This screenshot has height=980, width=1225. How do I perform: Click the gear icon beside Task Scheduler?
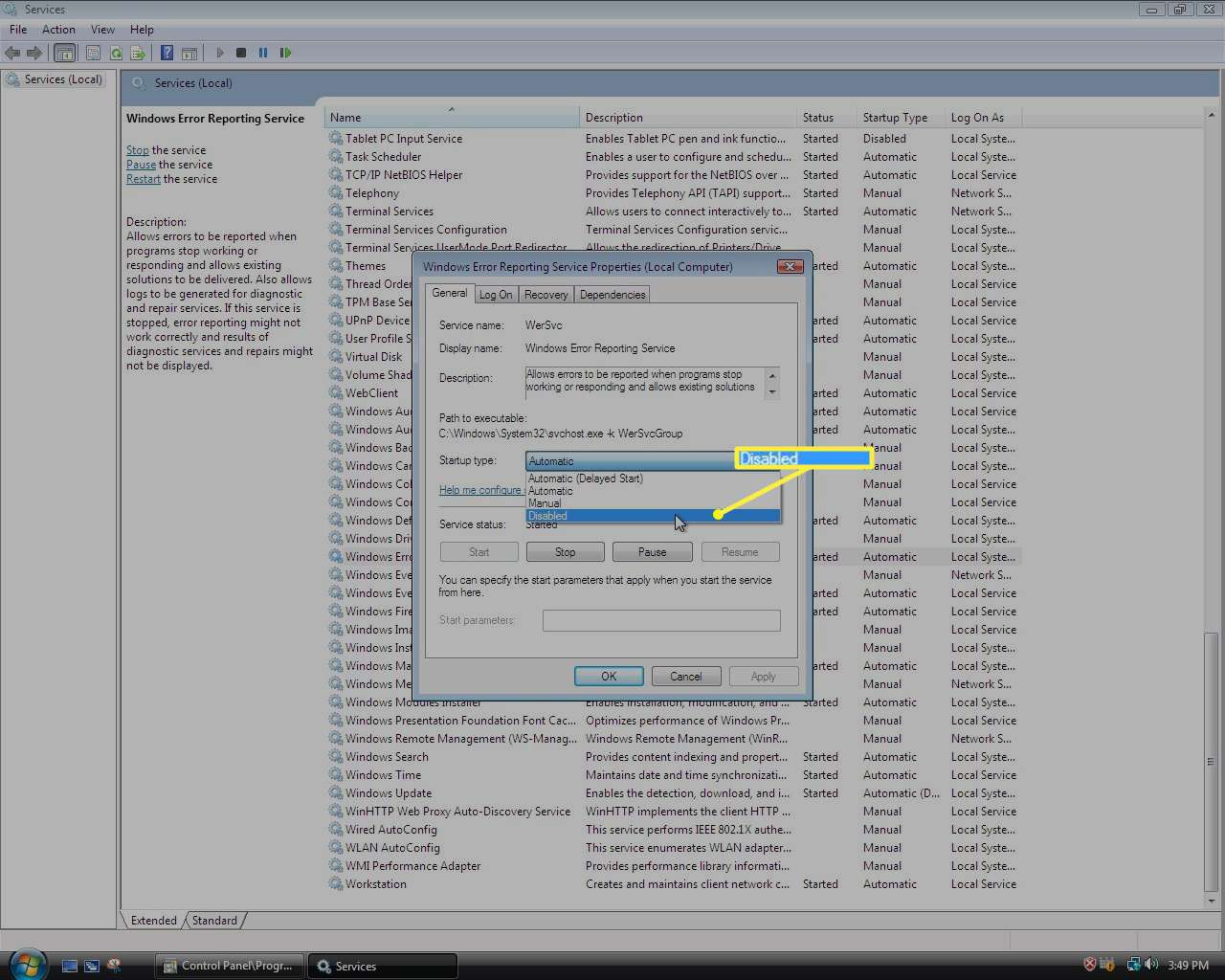[x=336, y=157]
